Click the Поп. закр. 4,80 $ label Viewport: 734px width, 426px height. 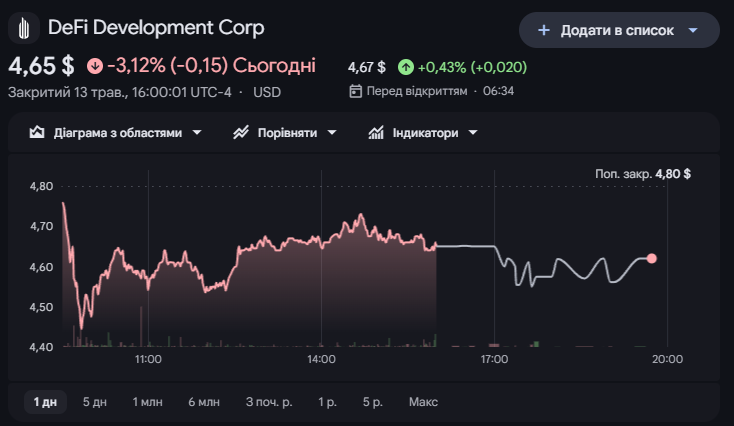(643, 174)
